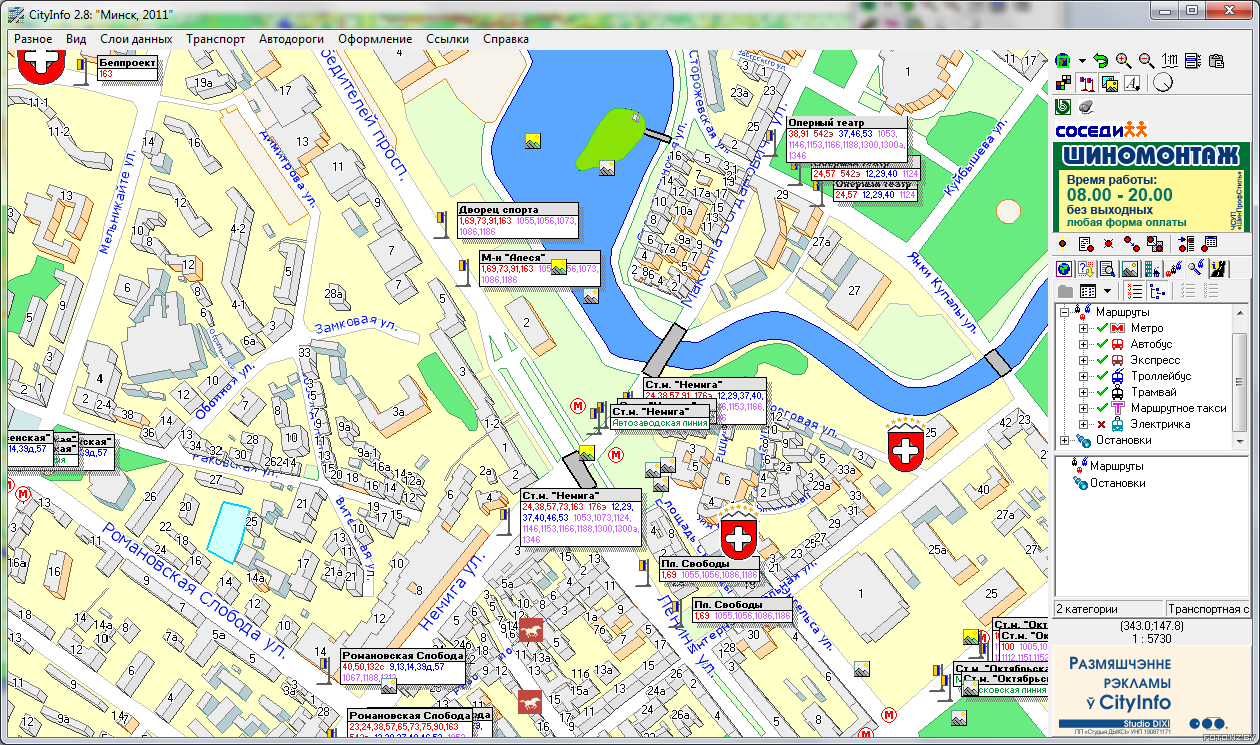The width and height of the screenshot is (1260, 745).
Task: Click the ШИНОМОНТАЖ advertisement banner
Action: tap(1151, 186)
